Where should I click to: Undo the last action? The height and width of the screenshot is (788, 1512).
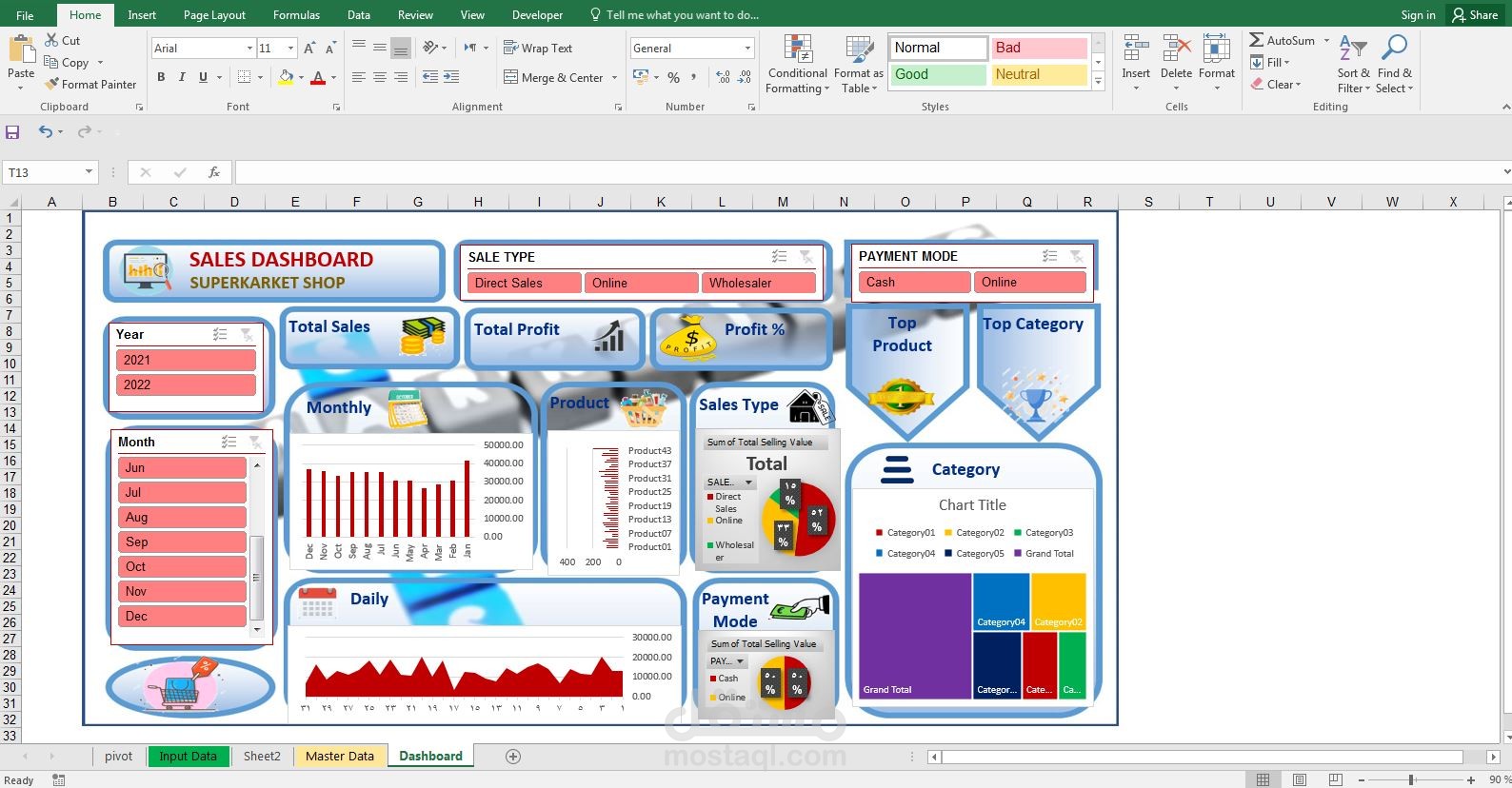pyautogui.click(x=45, y=131)
